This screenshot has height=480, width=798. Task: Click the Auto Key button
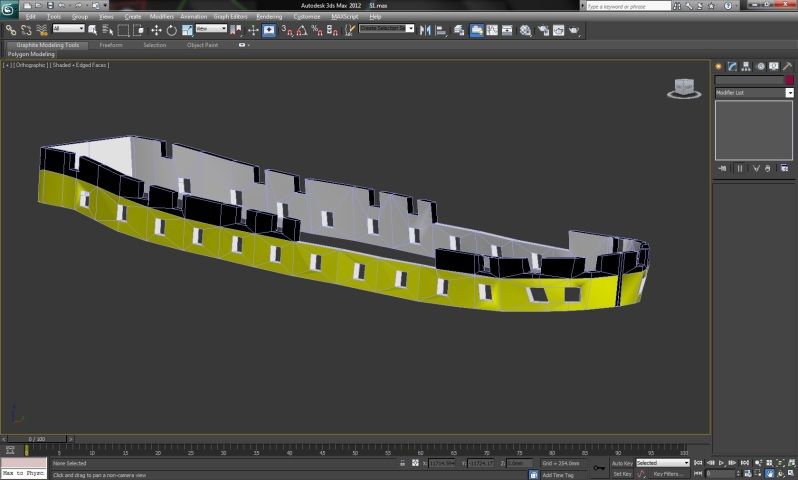coord(622,463)
